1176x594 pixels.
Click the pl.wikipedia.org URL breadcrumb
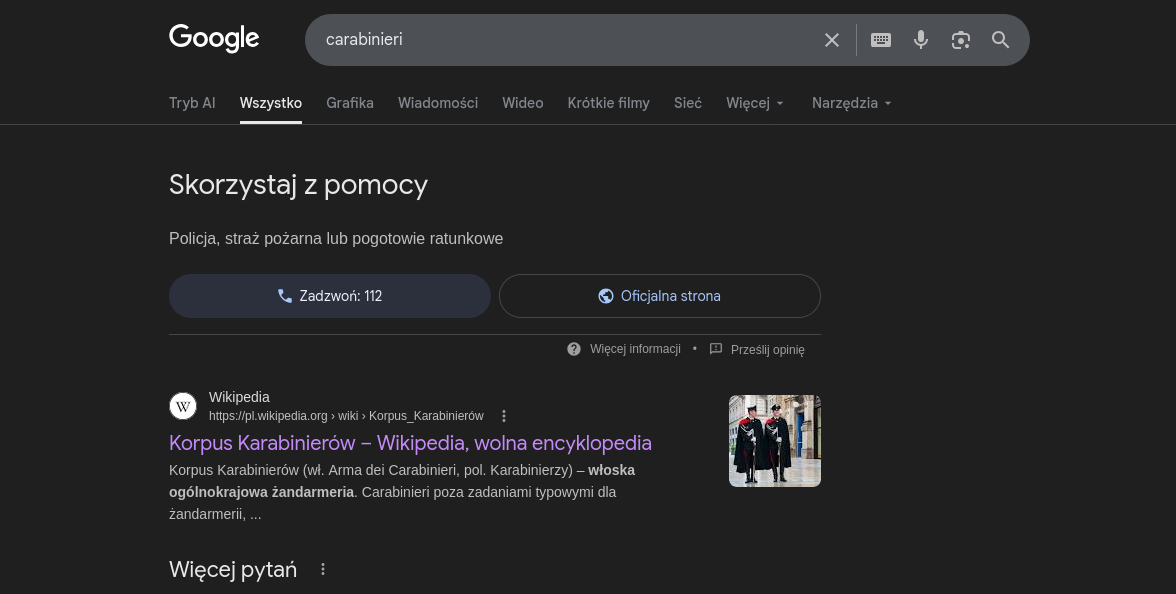point(346,416)
